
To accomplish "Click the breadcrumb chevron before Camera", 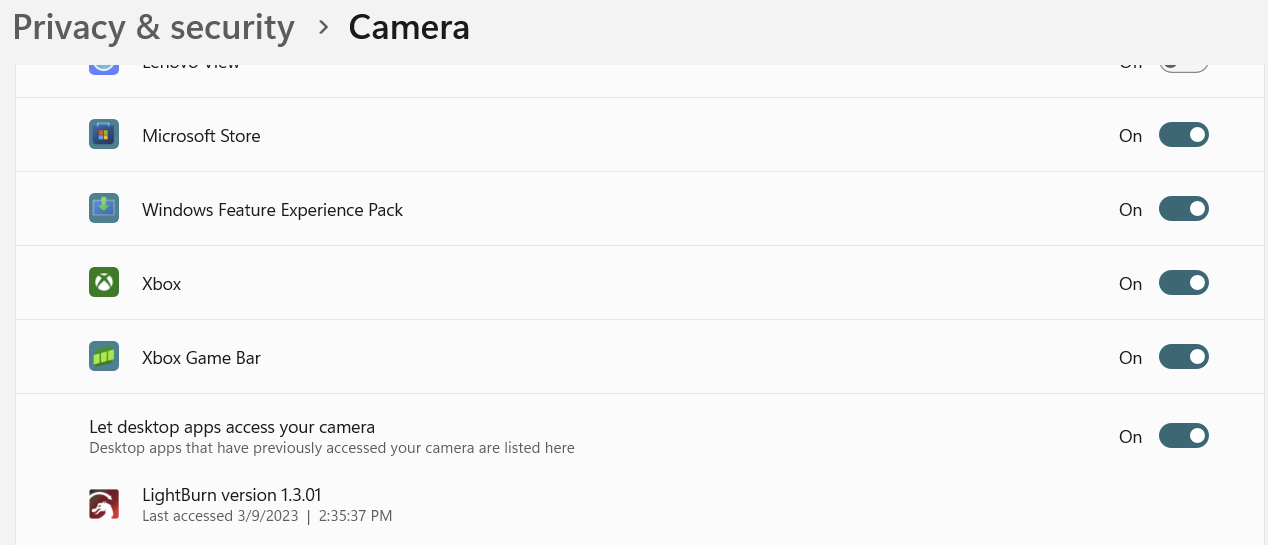I will (x=323, y=28).
